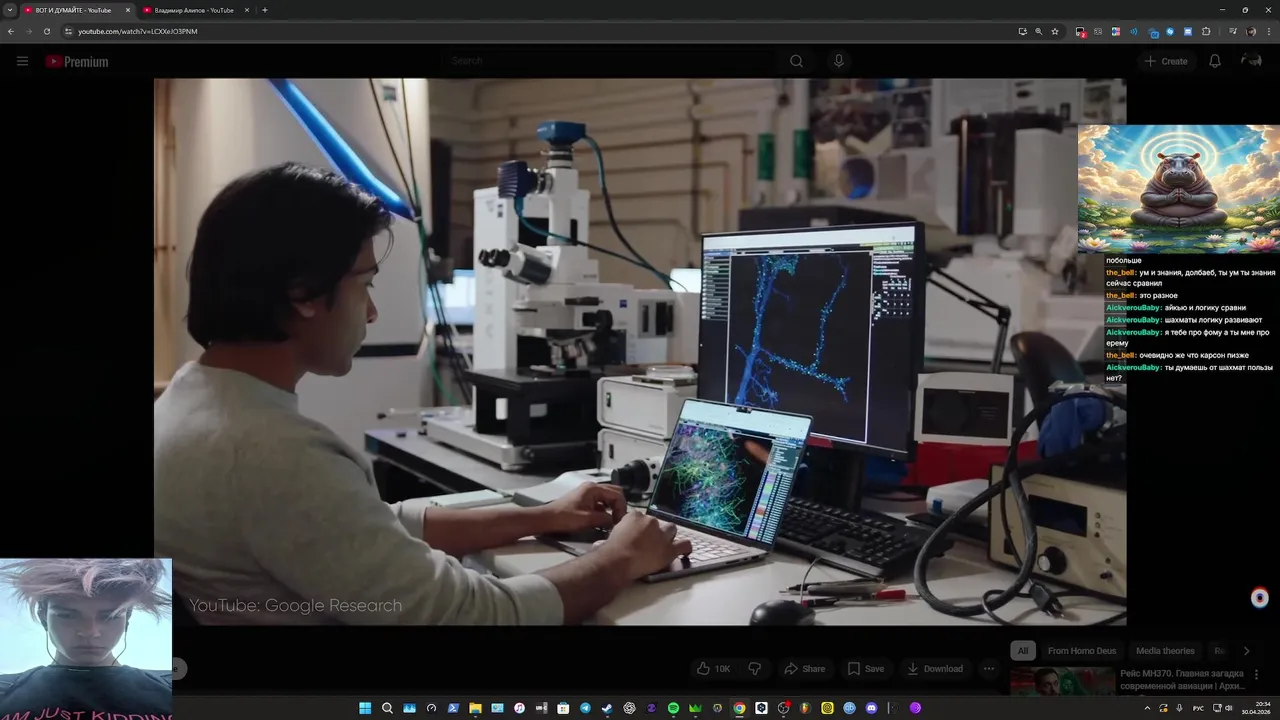Open the Create button
1280x720 pixels.
[x=1166, y=61]
